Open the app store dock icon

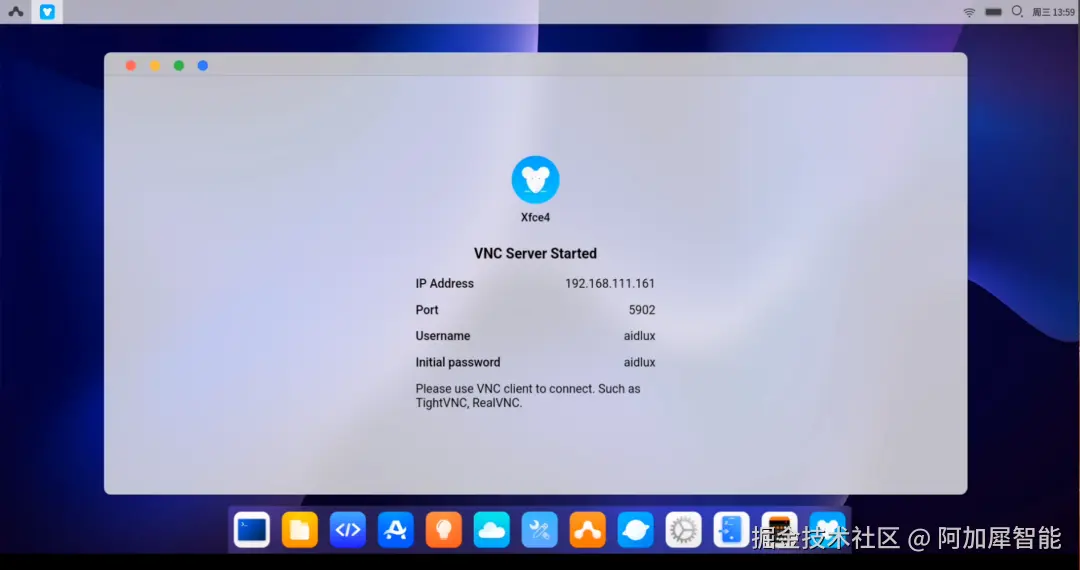395,530
